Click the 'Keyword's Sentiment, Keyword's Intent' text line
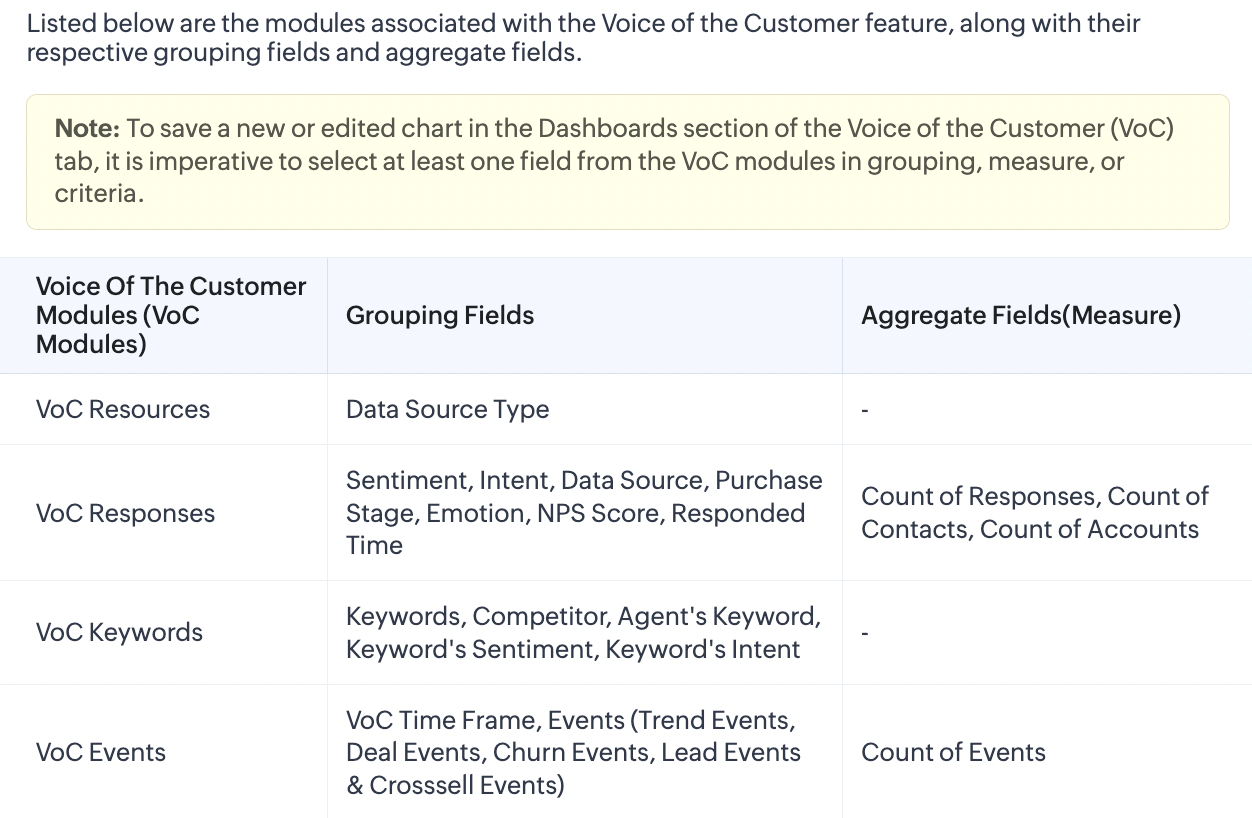The image size is (1252, 818). tap(572, 650)
